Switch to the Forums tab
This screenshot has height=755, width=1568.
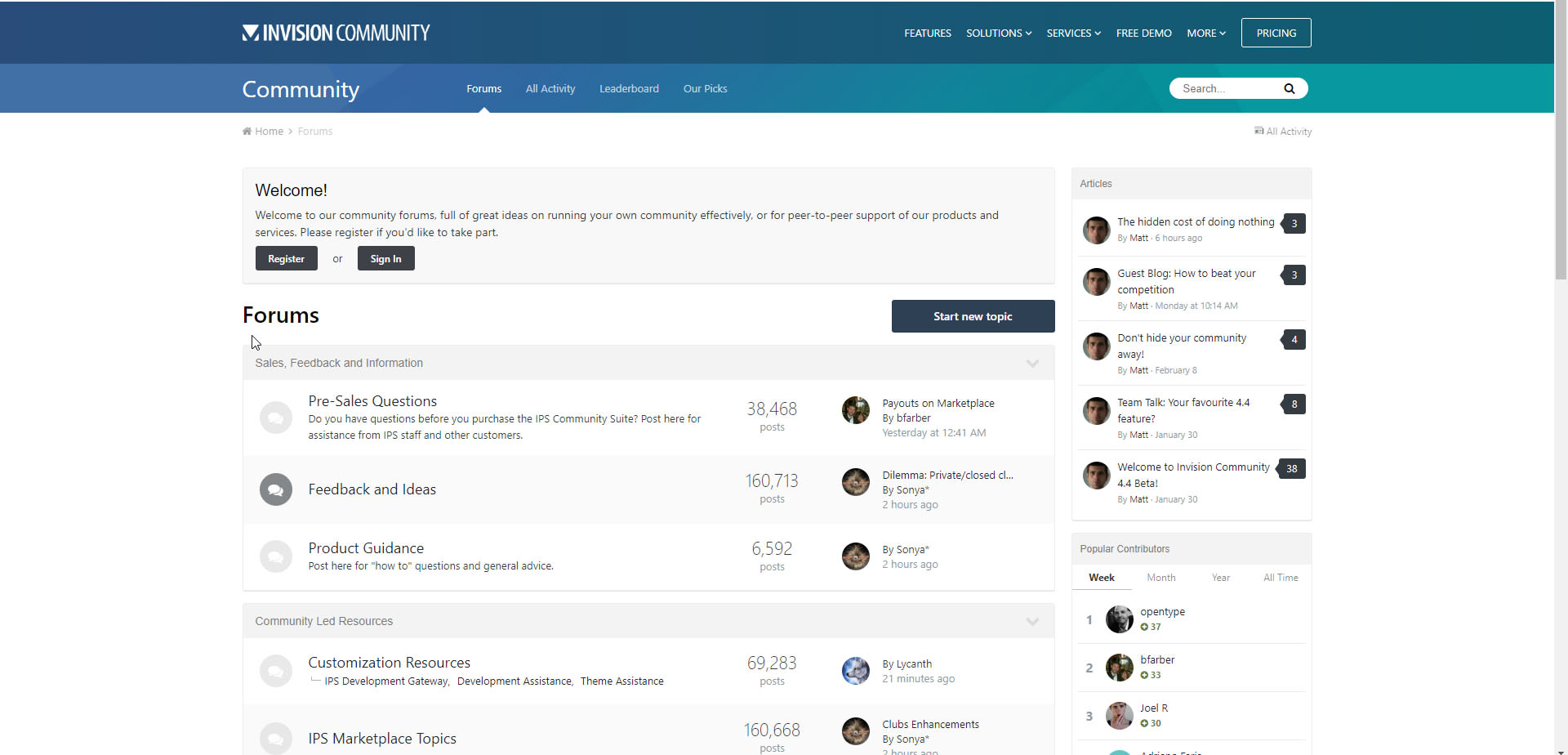(484, 88)
